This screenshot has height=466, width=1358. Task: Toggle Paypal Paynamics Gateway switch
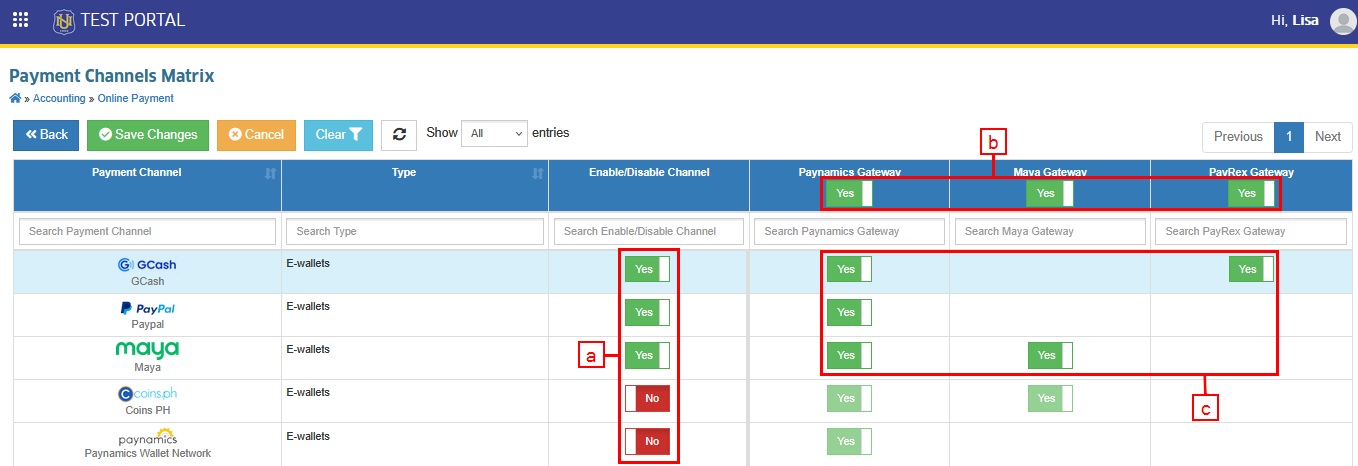tap(849, 312)
